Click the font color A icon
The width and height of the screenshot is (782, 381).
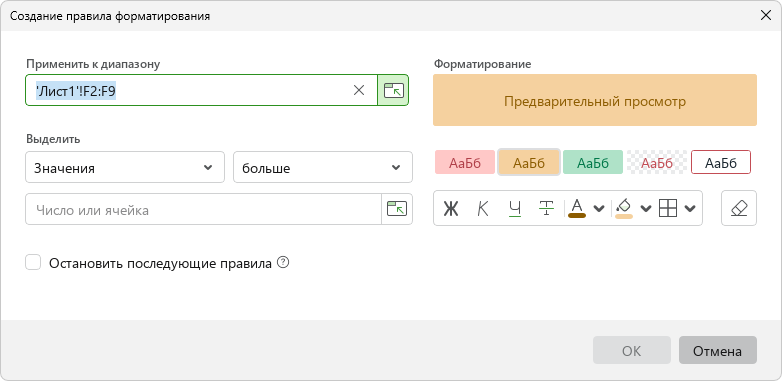click(577, 208)
